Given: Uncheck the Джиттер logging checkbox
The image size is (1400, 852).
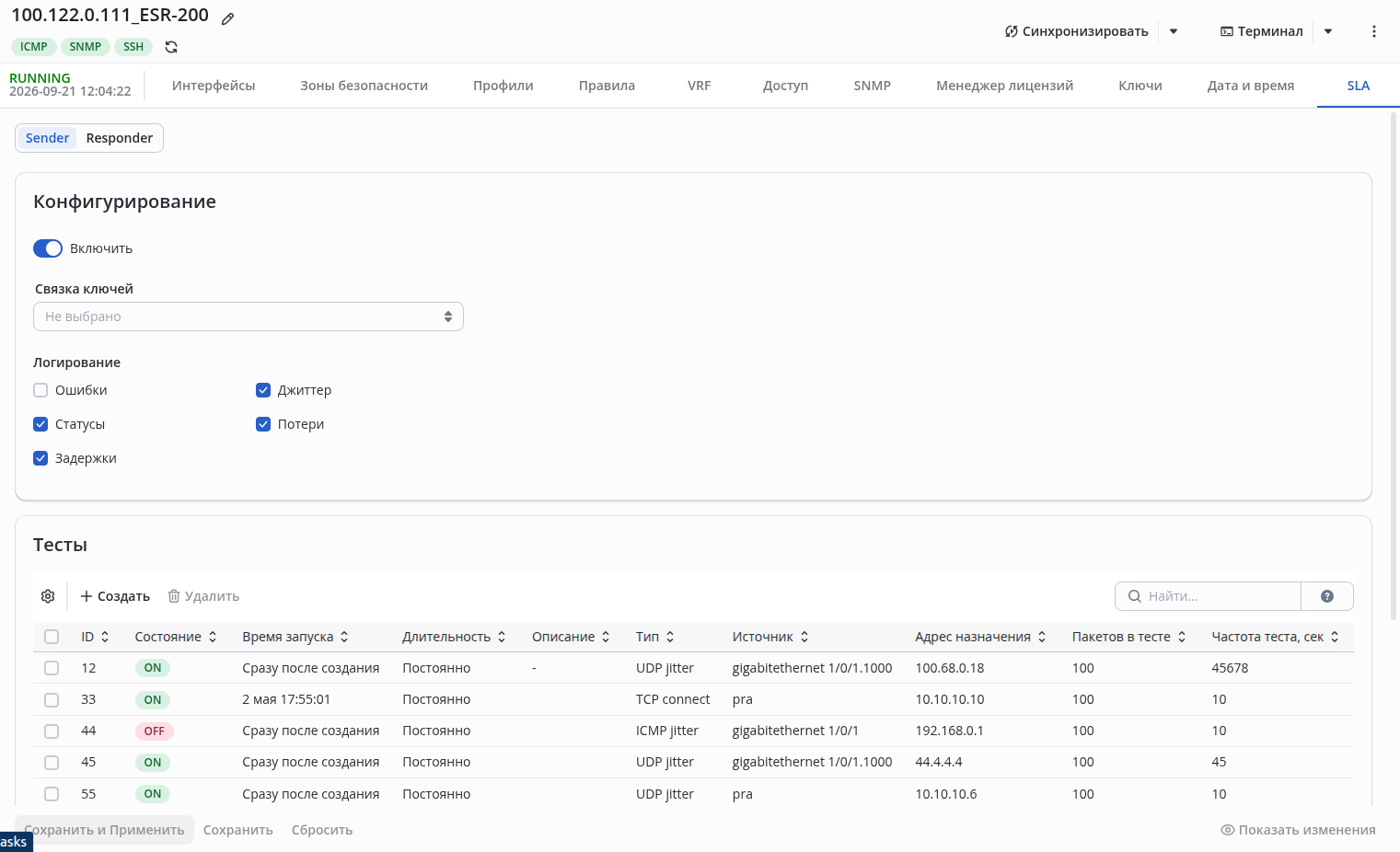Looking at the screenshot, I should pos(263,390).
